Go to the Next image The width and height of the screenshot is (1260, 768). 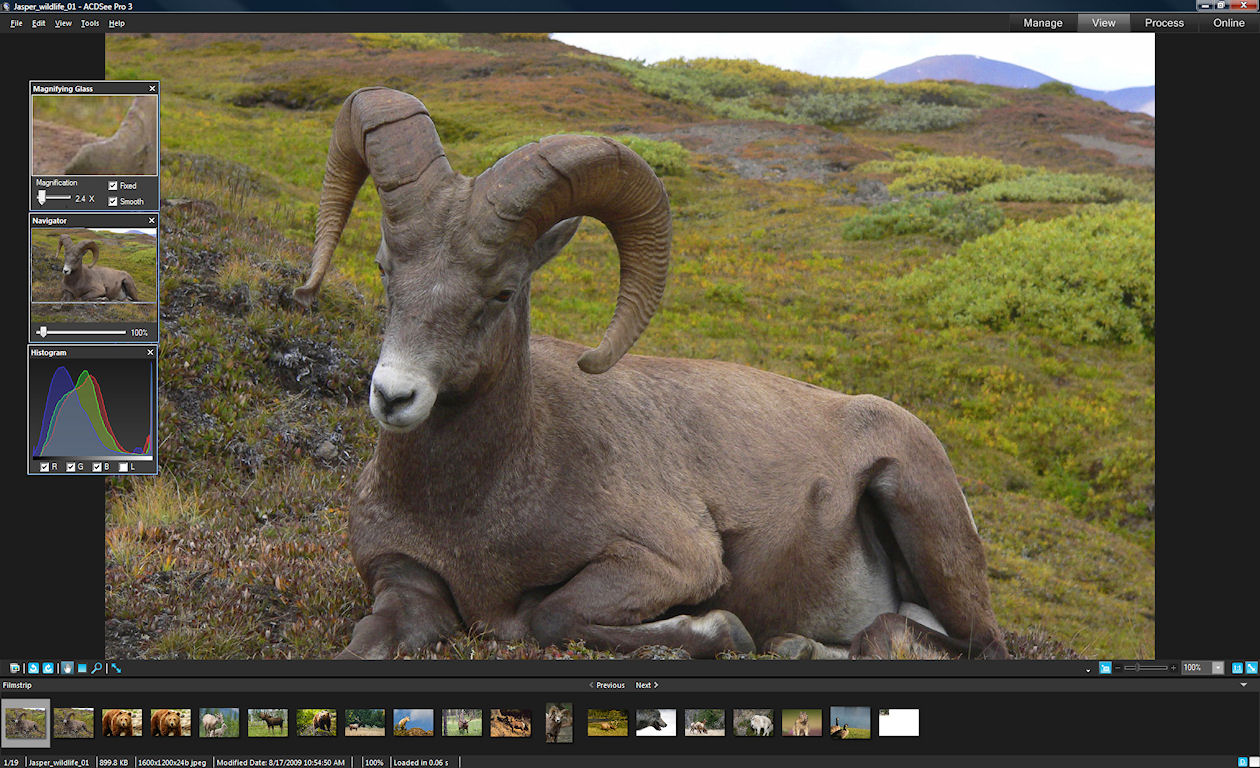coord(646,685)
